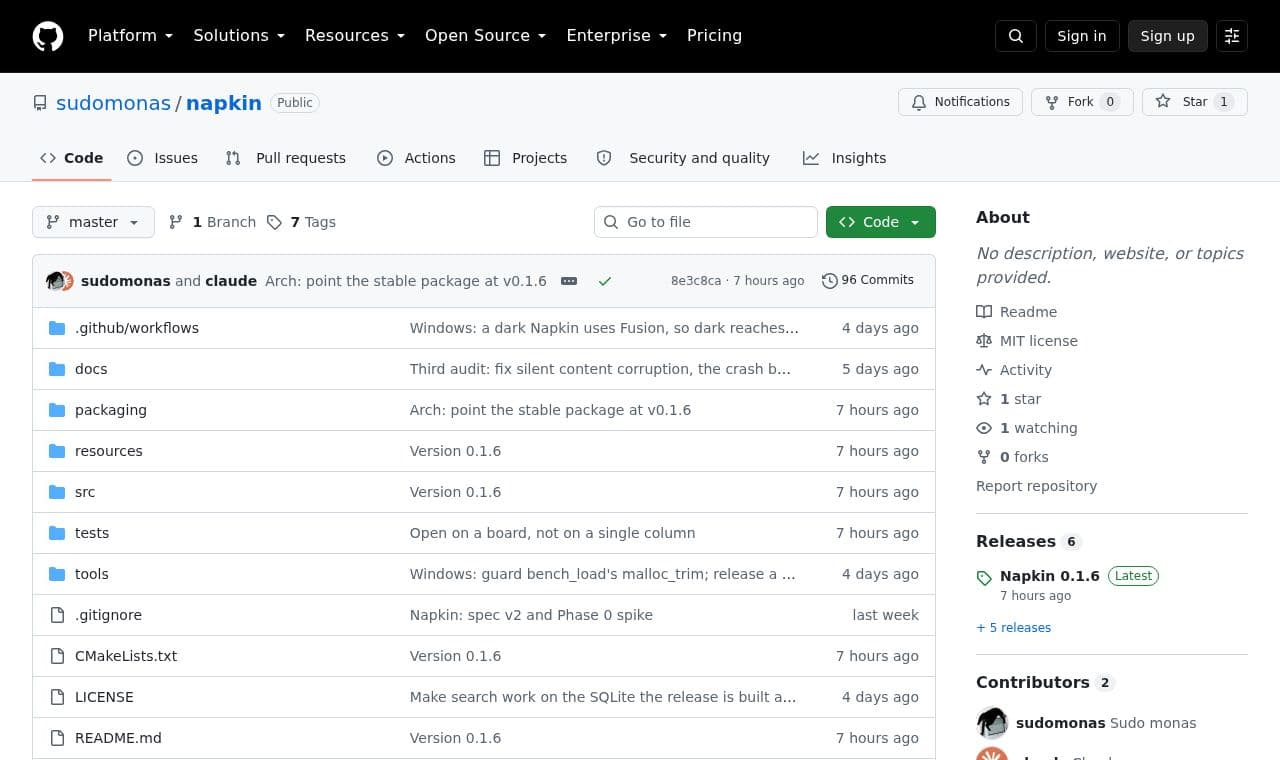Switch to the Pull requests tab
This screenshot has height=760, width=1280.
click(x=286, y=158)
